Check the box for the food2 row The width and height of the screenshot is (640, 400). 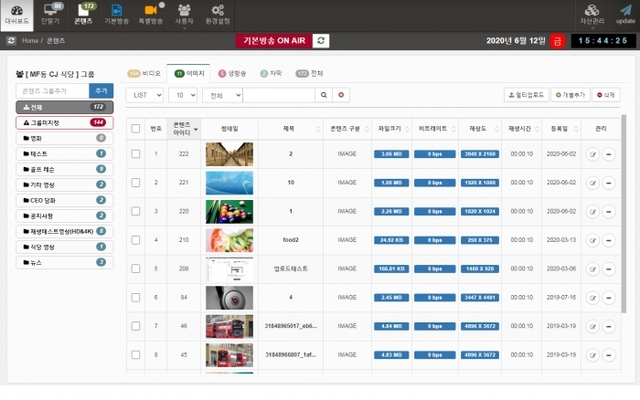136,240
